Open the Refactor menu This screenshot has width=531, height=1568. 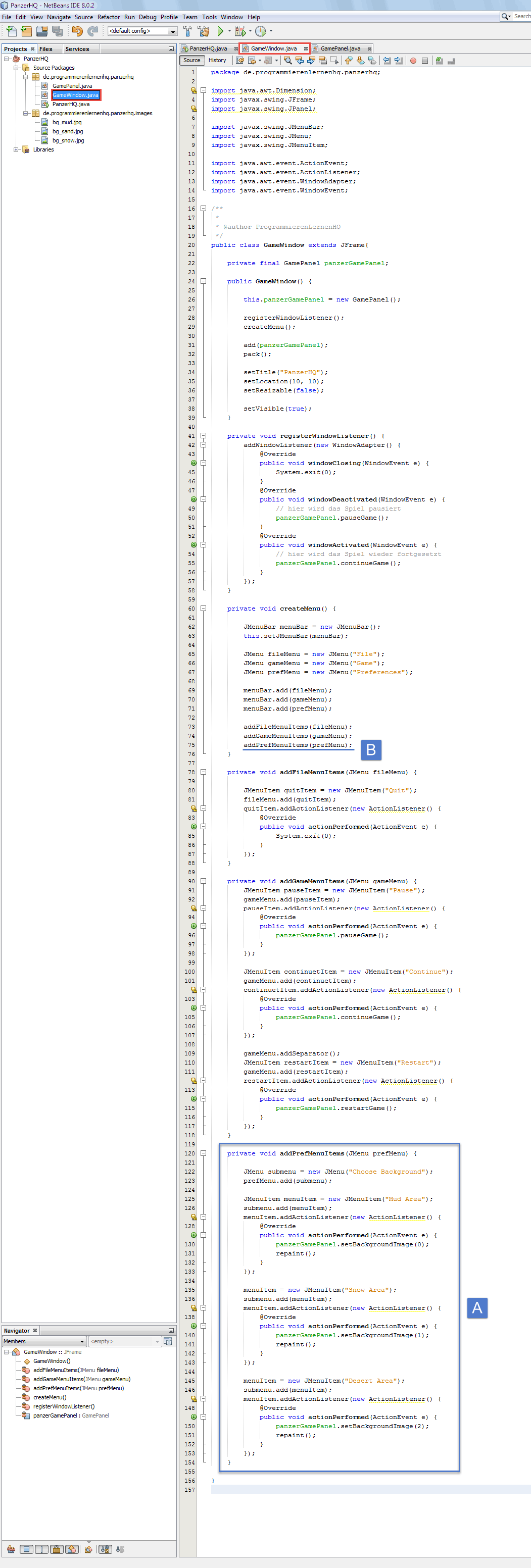[x=109, y=17]
